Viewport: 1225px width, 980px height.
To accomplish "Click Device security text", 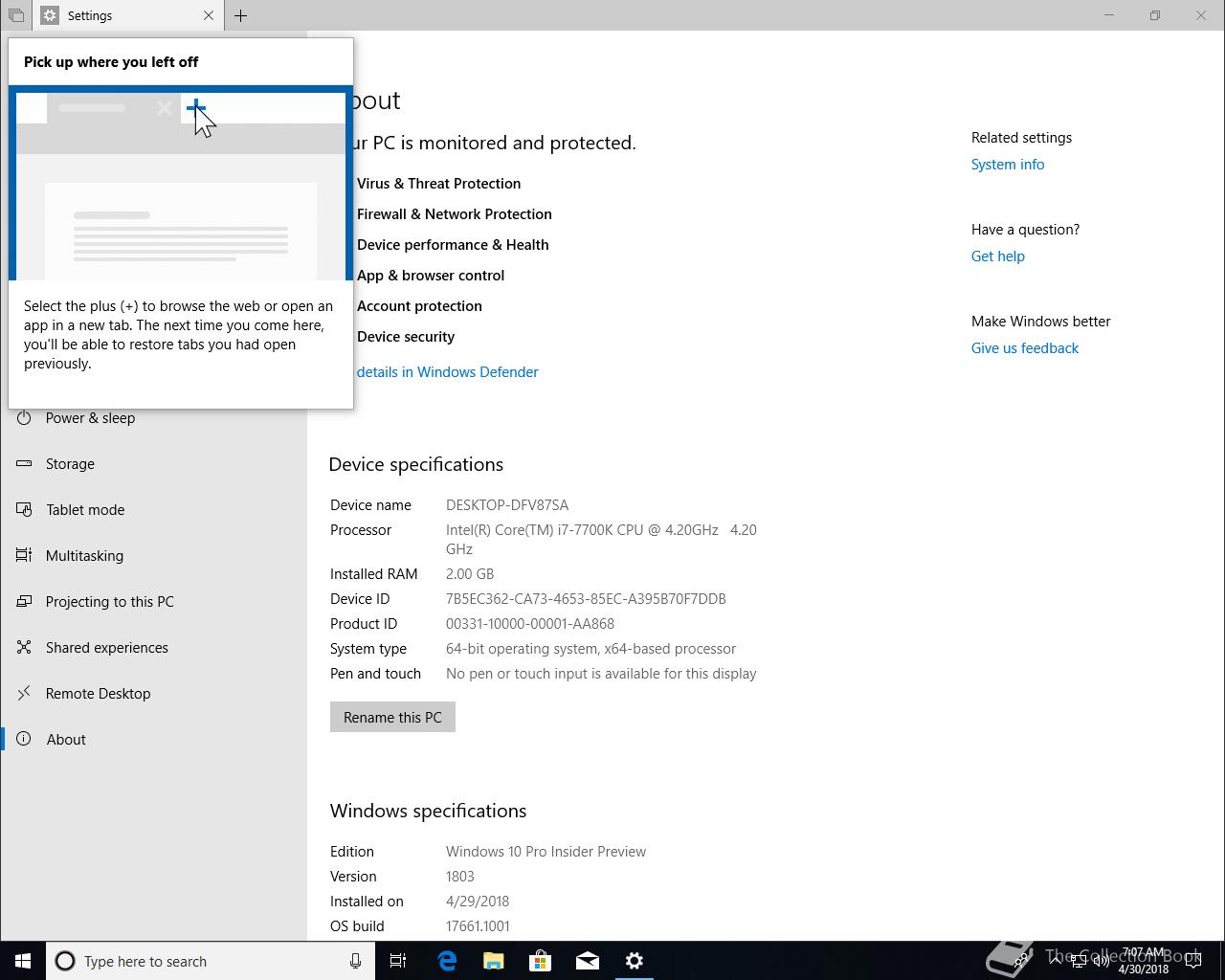I will pos(405,336).
